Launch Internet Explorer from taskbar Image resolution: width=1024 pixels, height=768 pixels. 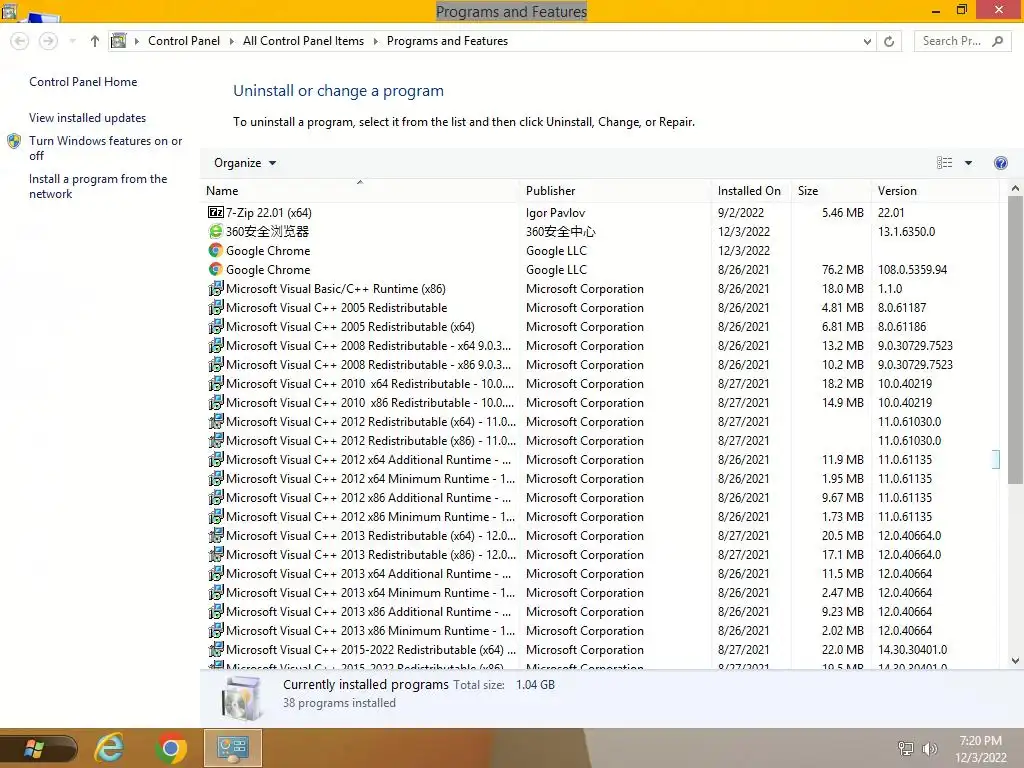109,748
